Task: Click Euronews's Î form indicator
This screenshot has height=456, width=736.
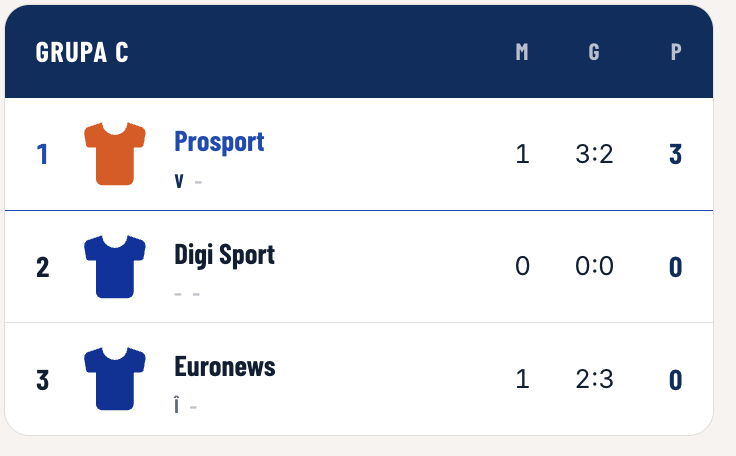Action: click(176, 405)
